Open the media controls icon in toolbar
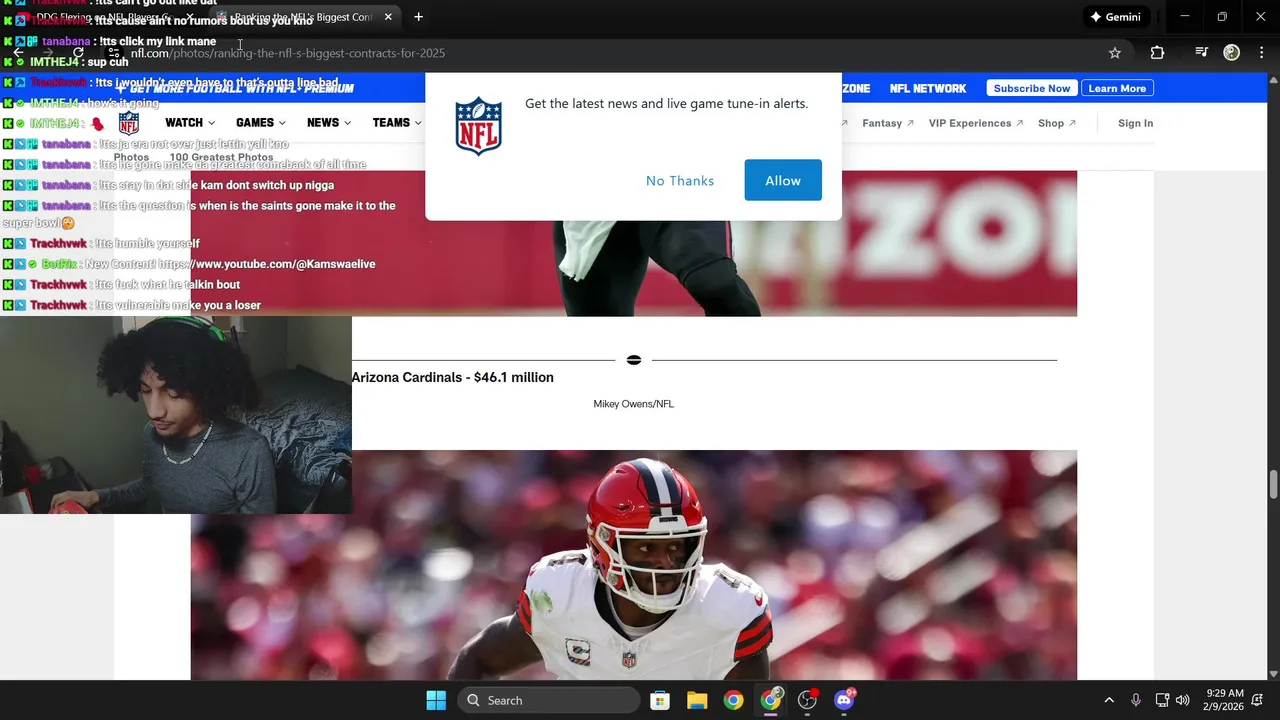 [x=1202, y=53]
